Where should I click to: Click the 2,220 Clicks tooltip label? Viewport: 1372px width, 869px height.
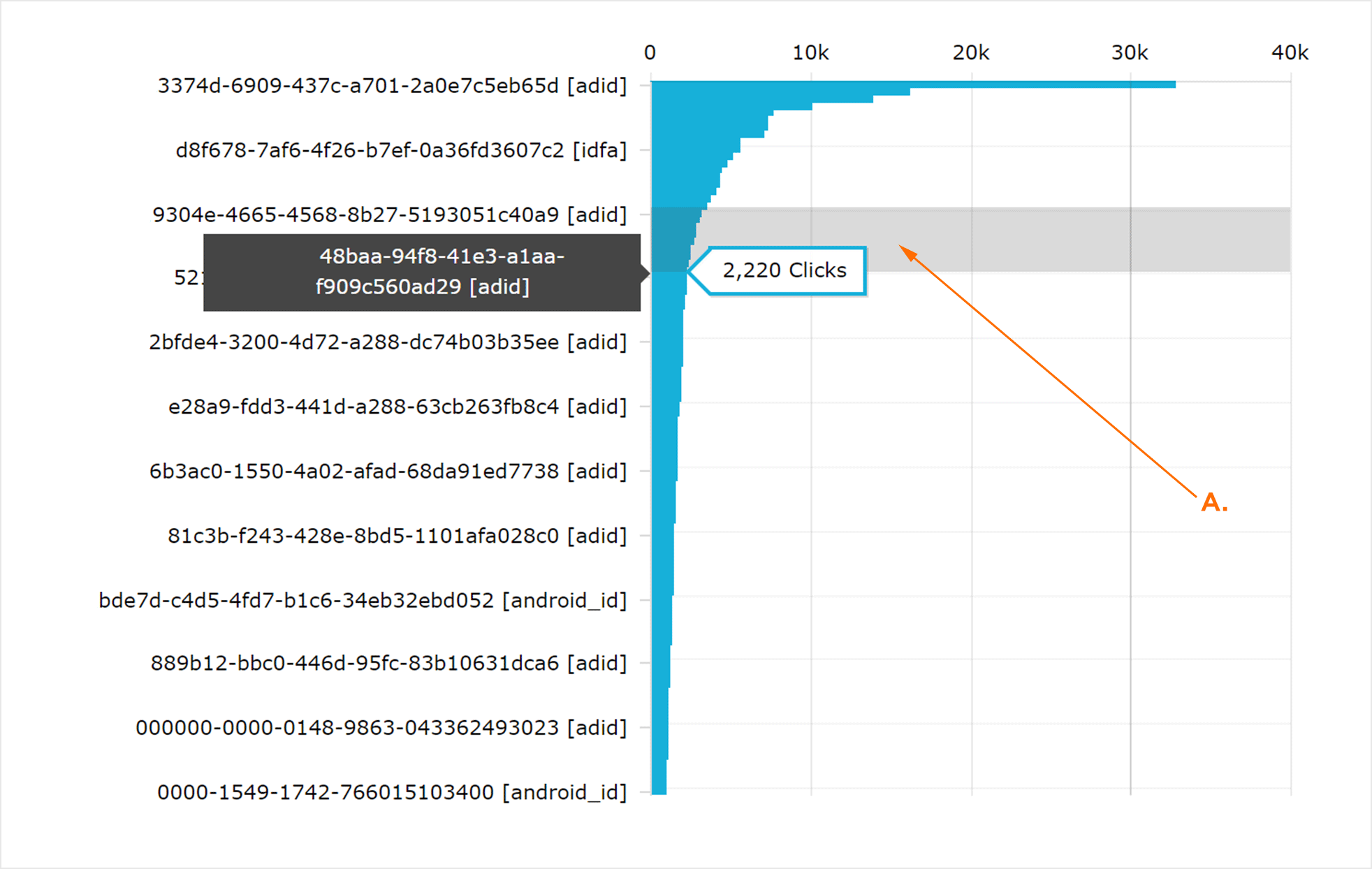[x=784, y=270]
